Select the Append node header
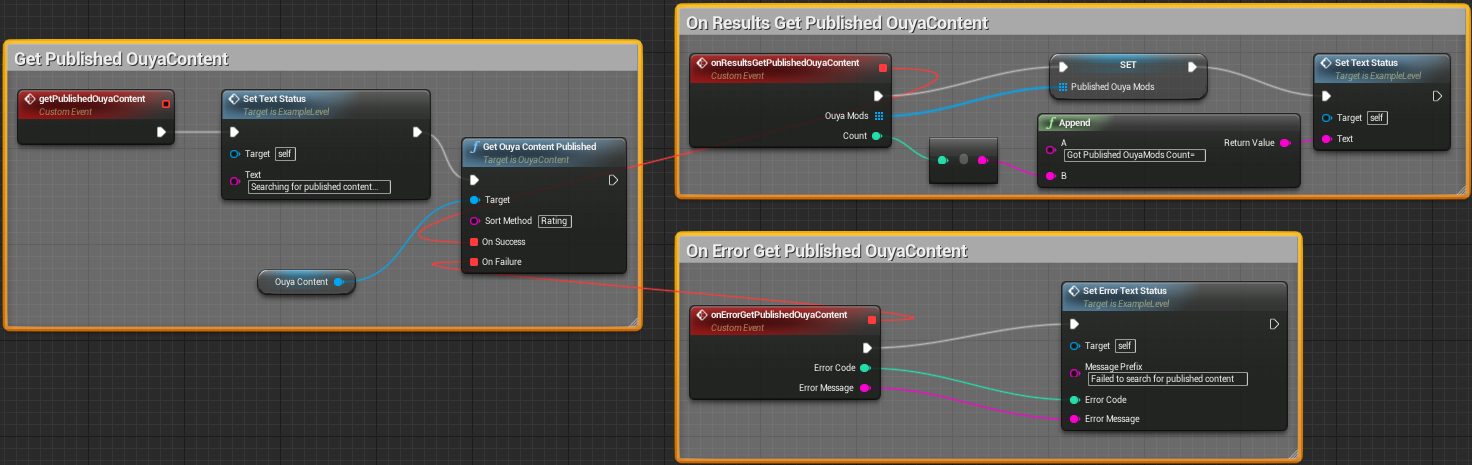The height and width of the screenshot is (465, 1472). coord(1168,123)
